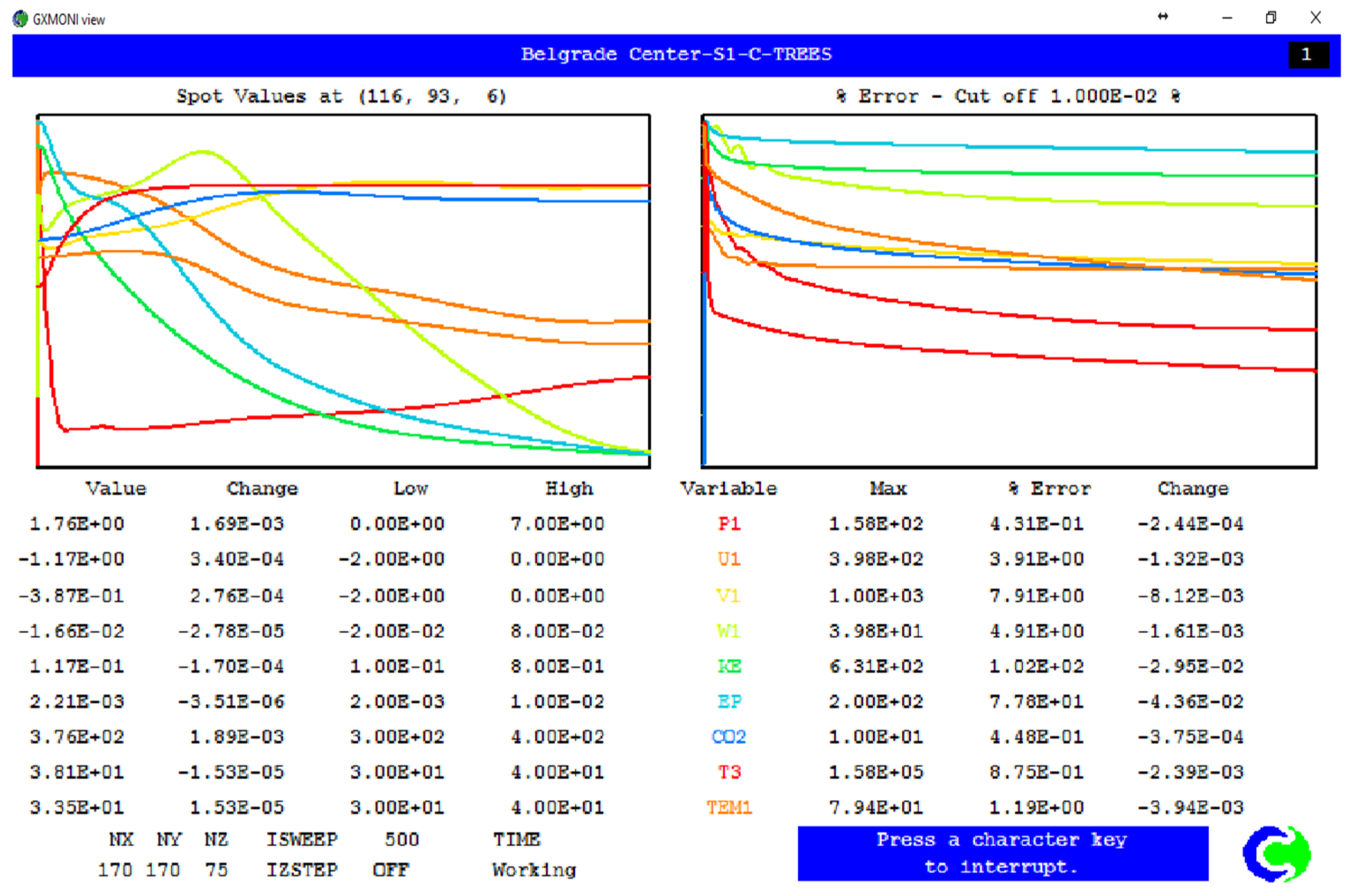Minimize the GXMONI view window
1352x896 pixels.
tap(1227, 18)
